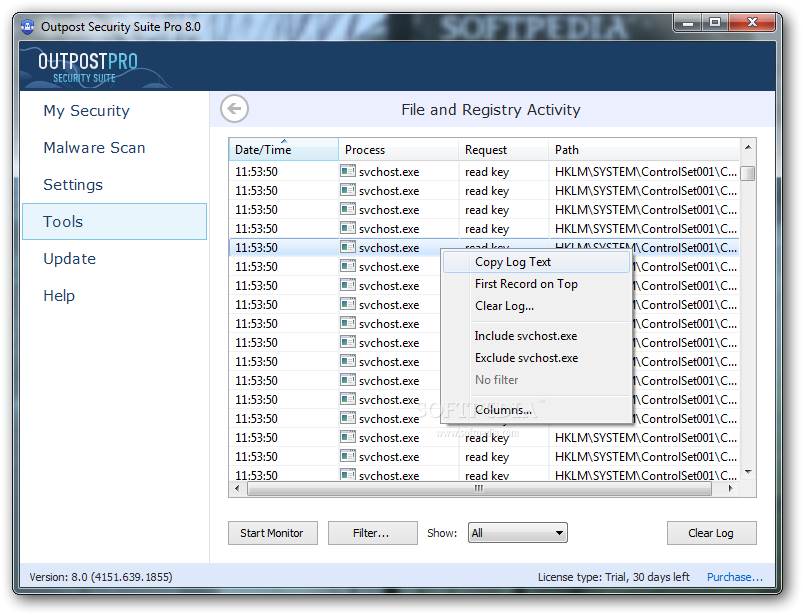Follow the Purchase... link
Image resolution: width=803 pixels, height=615 pixels.
[734, 577]
